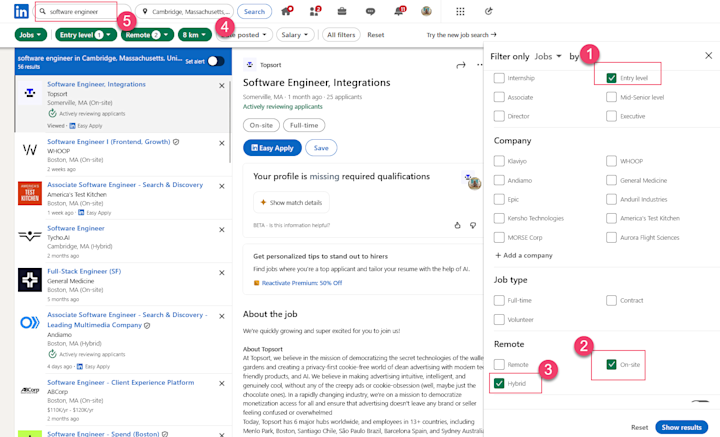Screen dimensions: 720x437
Task: Dismiss the Software Engineer, Integrations job card
Action: point(222,86)
